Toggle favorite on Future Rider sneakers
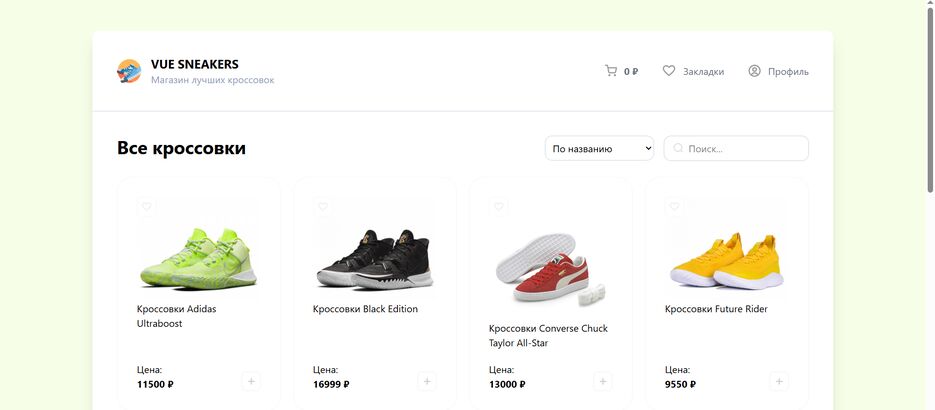The width and height of the screenshot is (935, 410). point(675,207)
